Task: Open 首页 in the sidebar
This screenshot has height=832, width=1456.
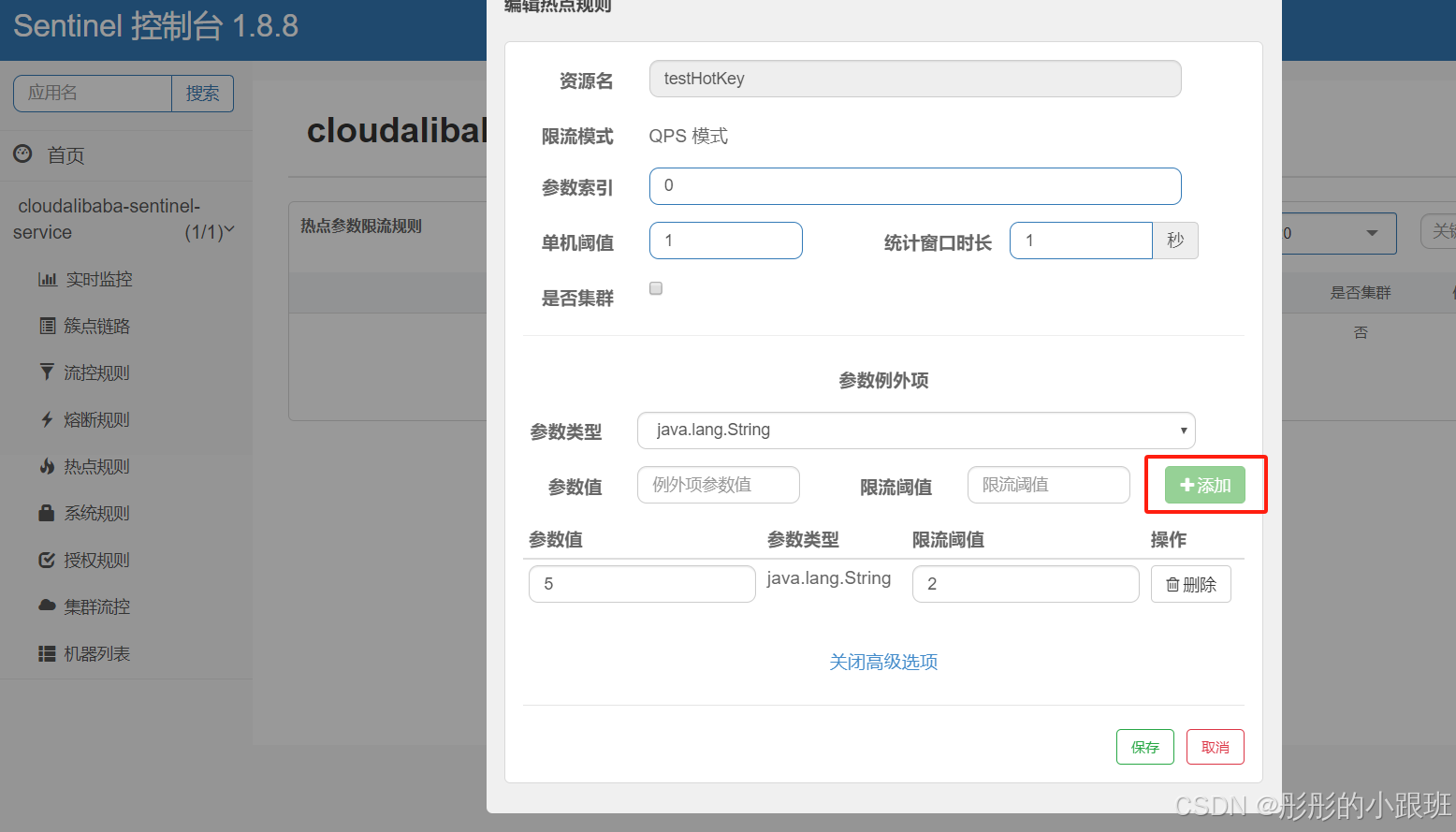Action: [x=66, y=155]
